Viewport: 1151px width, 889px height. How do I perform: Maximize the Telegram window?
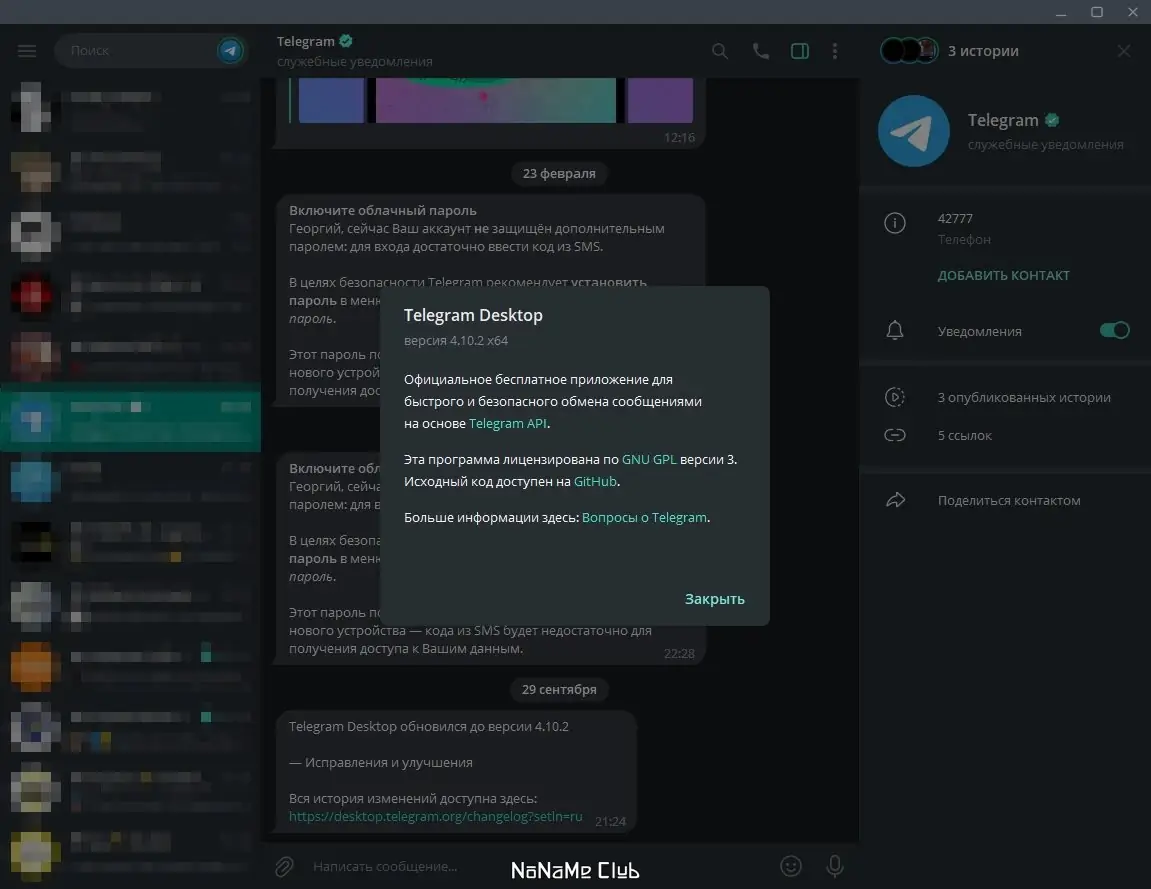1097,12
